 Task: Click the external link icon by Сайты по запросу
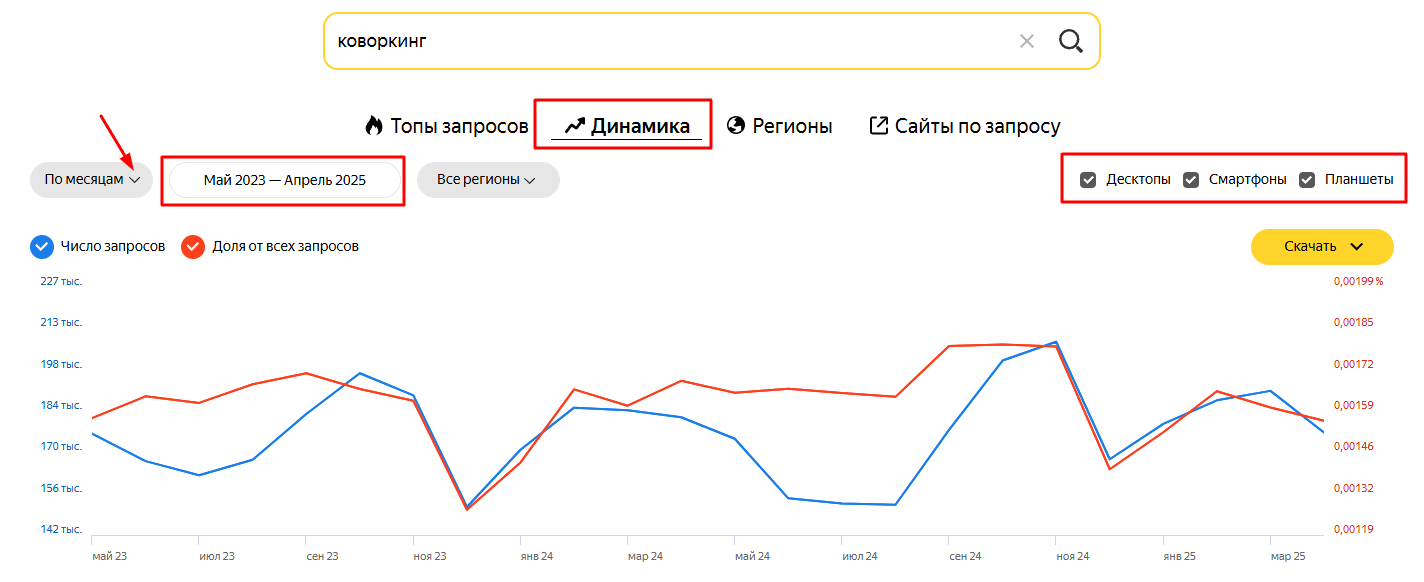pyautogui.click(x=879, y=126)
